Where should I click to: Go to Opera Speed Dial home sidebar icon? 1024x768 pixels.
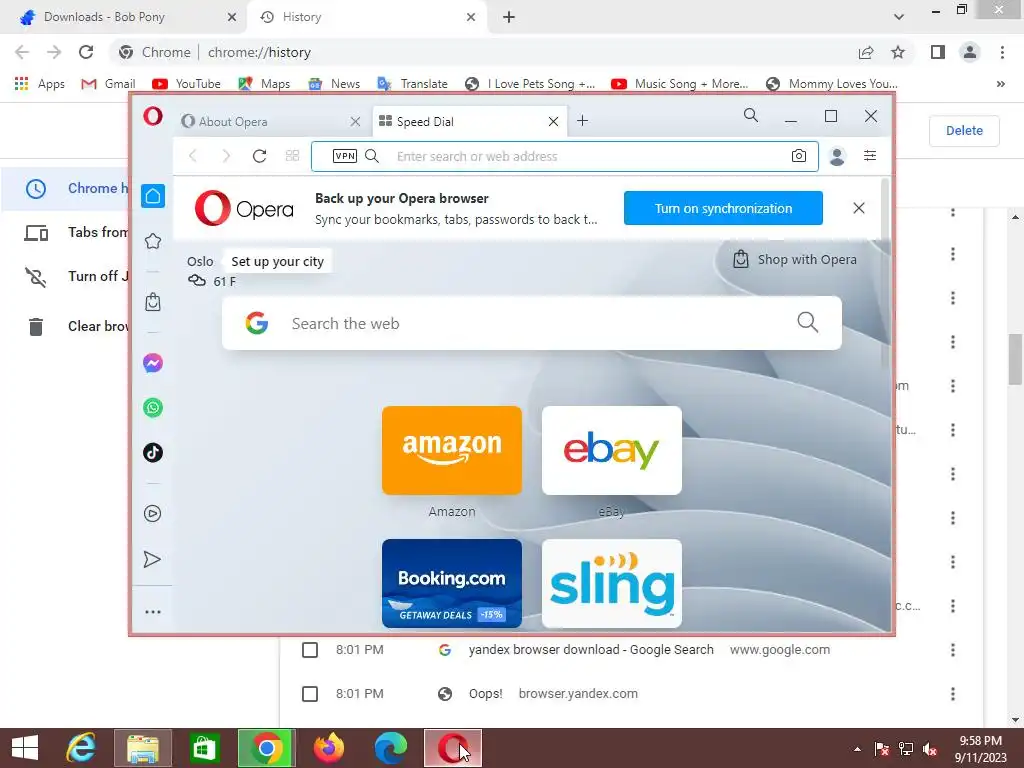click(x=153, y=196)
